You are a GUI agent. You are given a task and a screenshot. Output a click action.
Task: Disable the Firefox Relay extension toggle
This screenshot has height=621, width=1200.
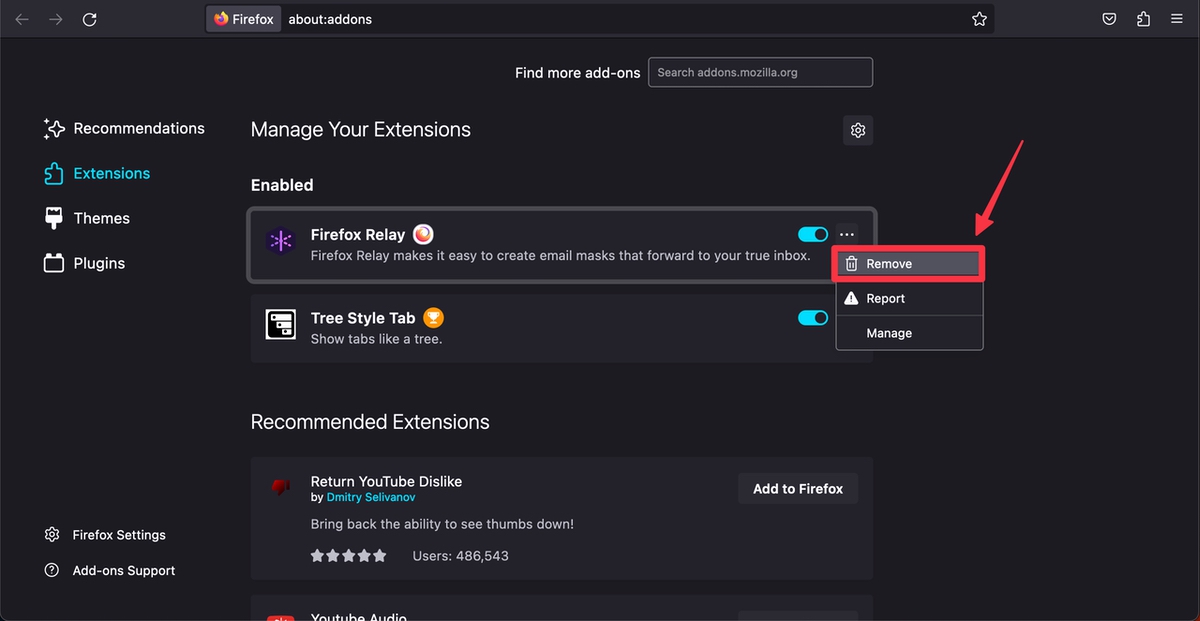click(813, 234)
